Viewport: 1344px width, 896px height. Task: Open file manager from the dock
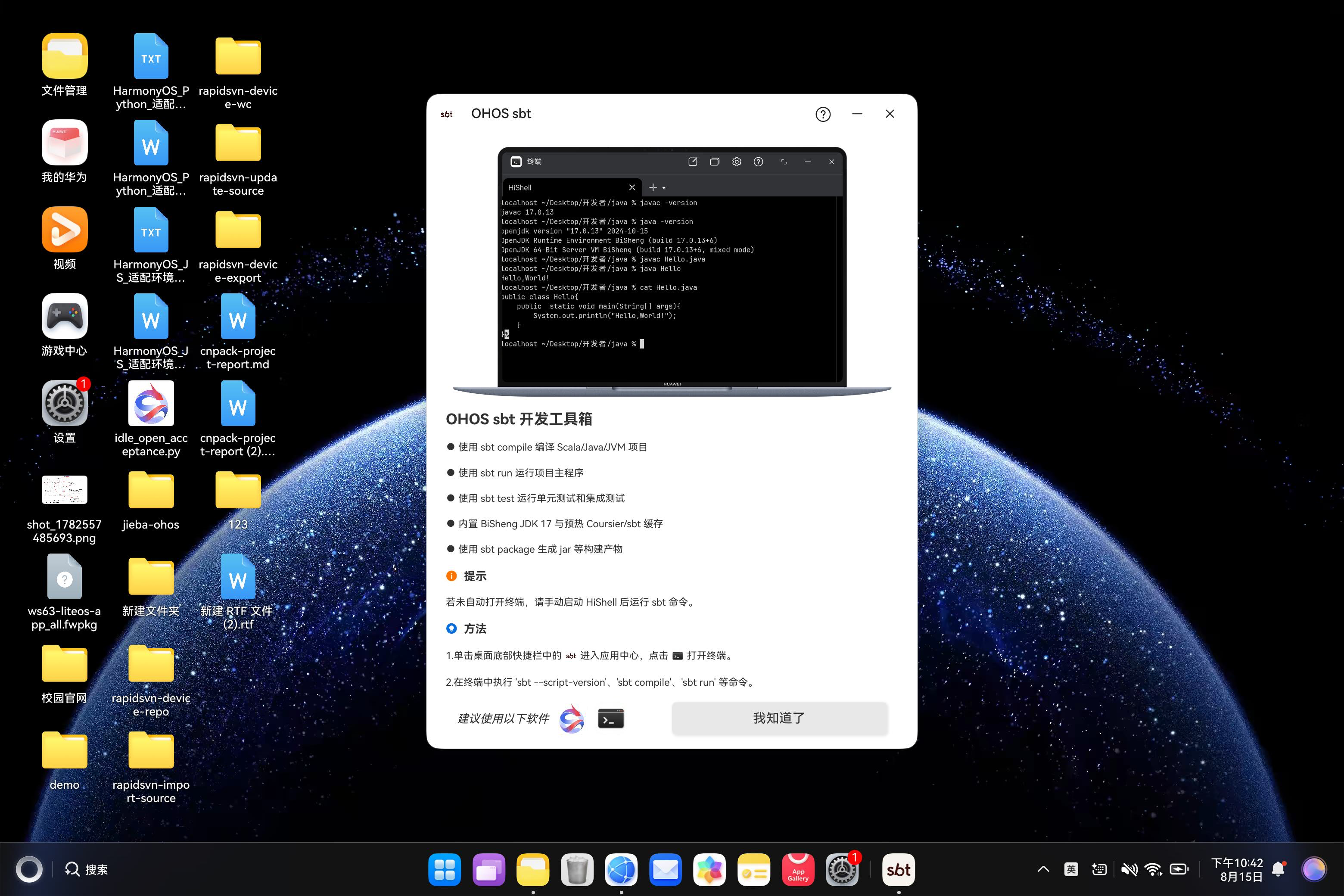tap(533, 870)
